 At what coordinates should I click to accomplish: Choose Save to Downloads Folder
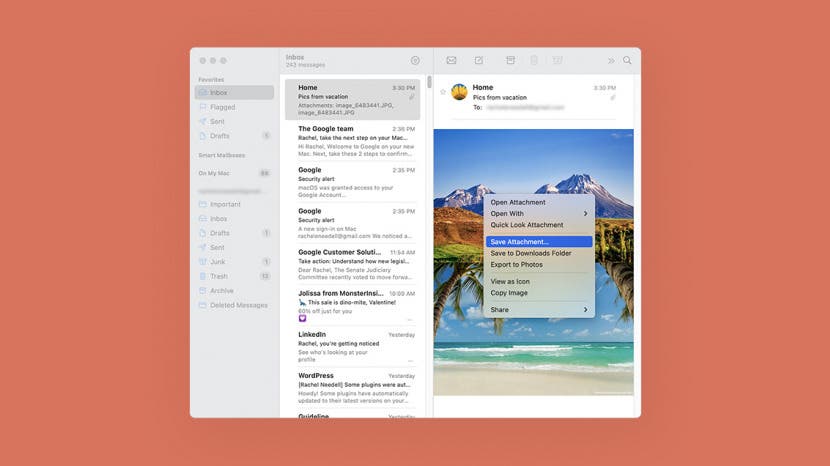pos(539,253)
